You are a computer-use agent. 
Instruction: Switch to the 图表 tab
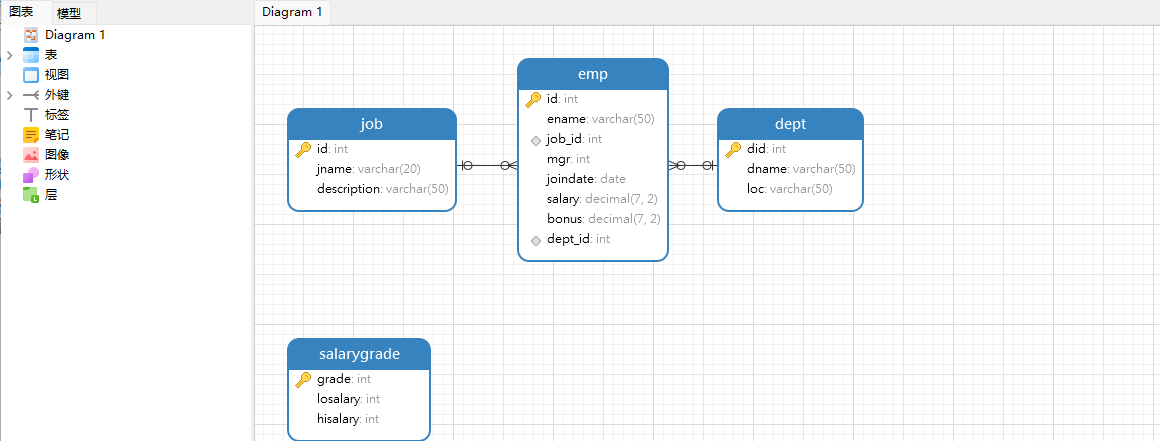pos(21,12)
